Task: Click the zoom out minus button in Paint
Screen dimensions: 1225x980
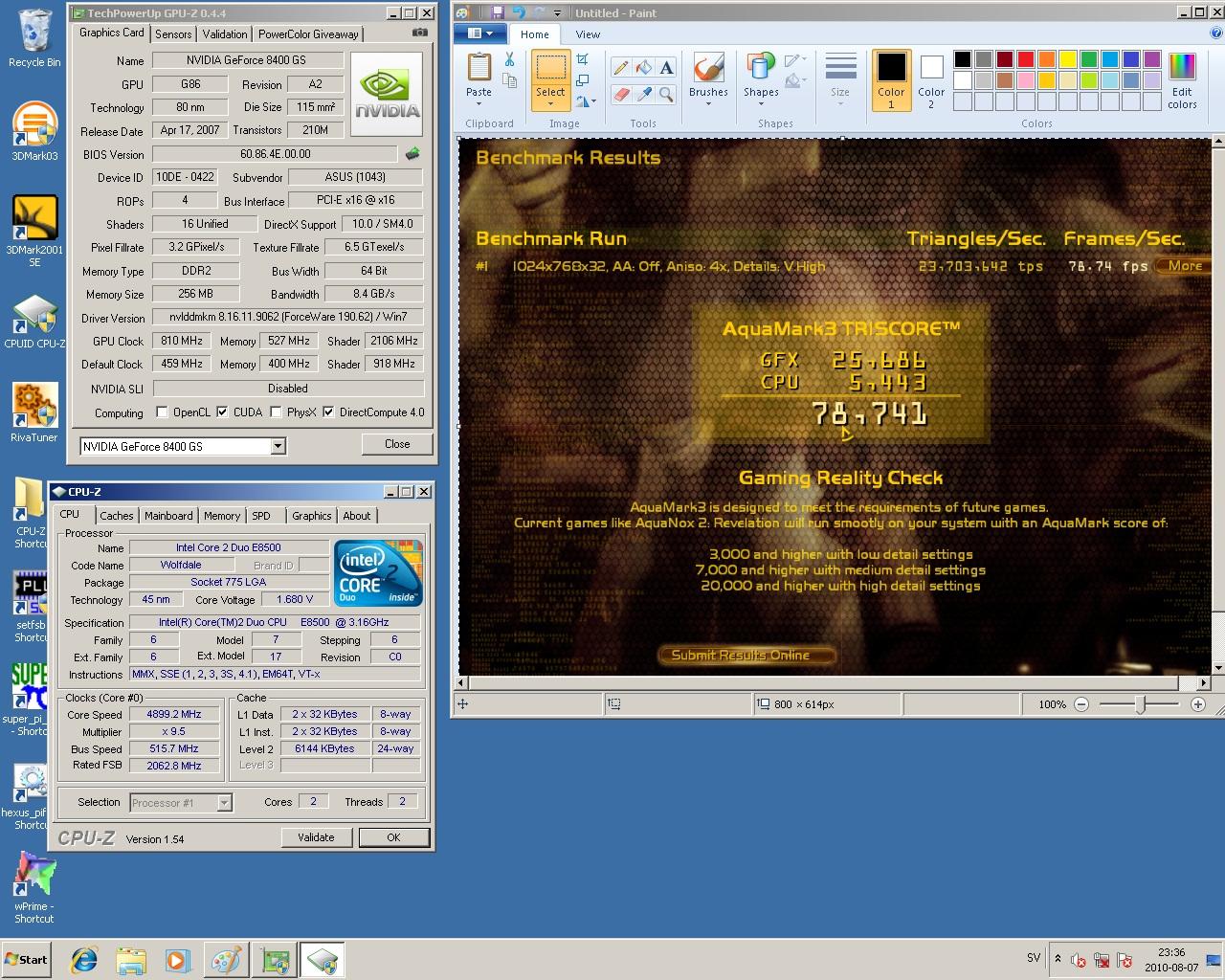Action: (x=1081, y=704)
